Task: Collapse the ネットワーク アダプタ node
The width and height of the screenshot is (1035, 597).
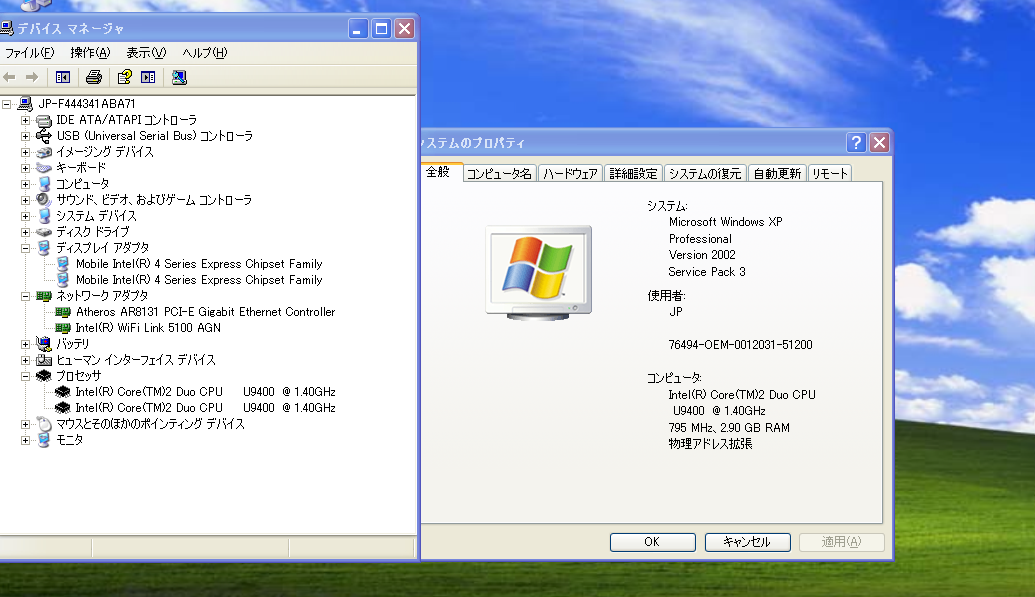Action: coord(25,296)
